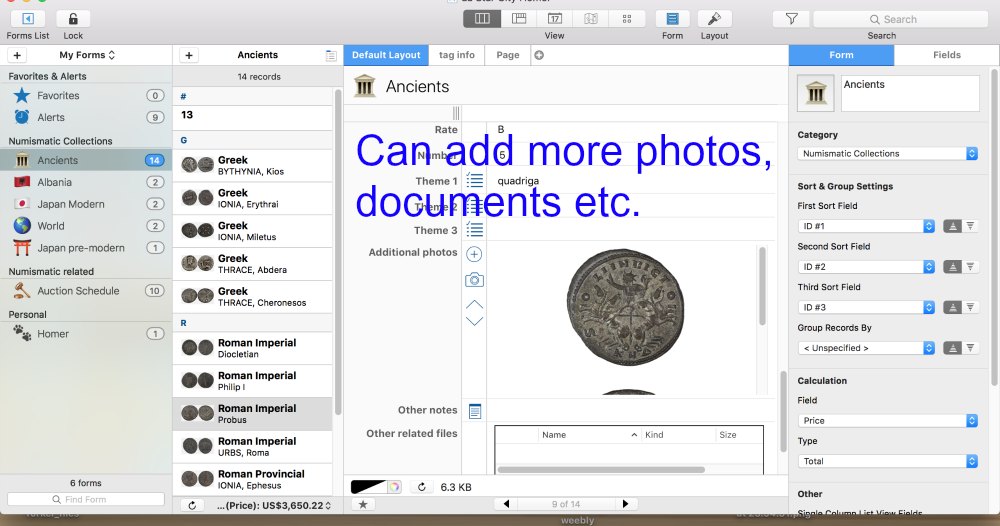The image size is (1000, 526).
Task: Switch to three-column view layout
Action: coord(482,19)
